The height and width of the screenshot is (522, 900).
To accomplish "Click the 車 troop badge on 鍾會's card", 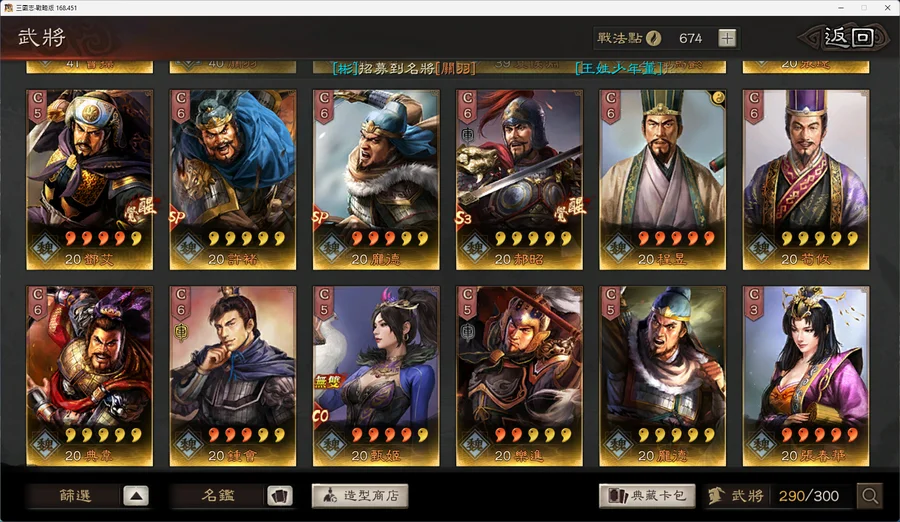I will (181, 332).
